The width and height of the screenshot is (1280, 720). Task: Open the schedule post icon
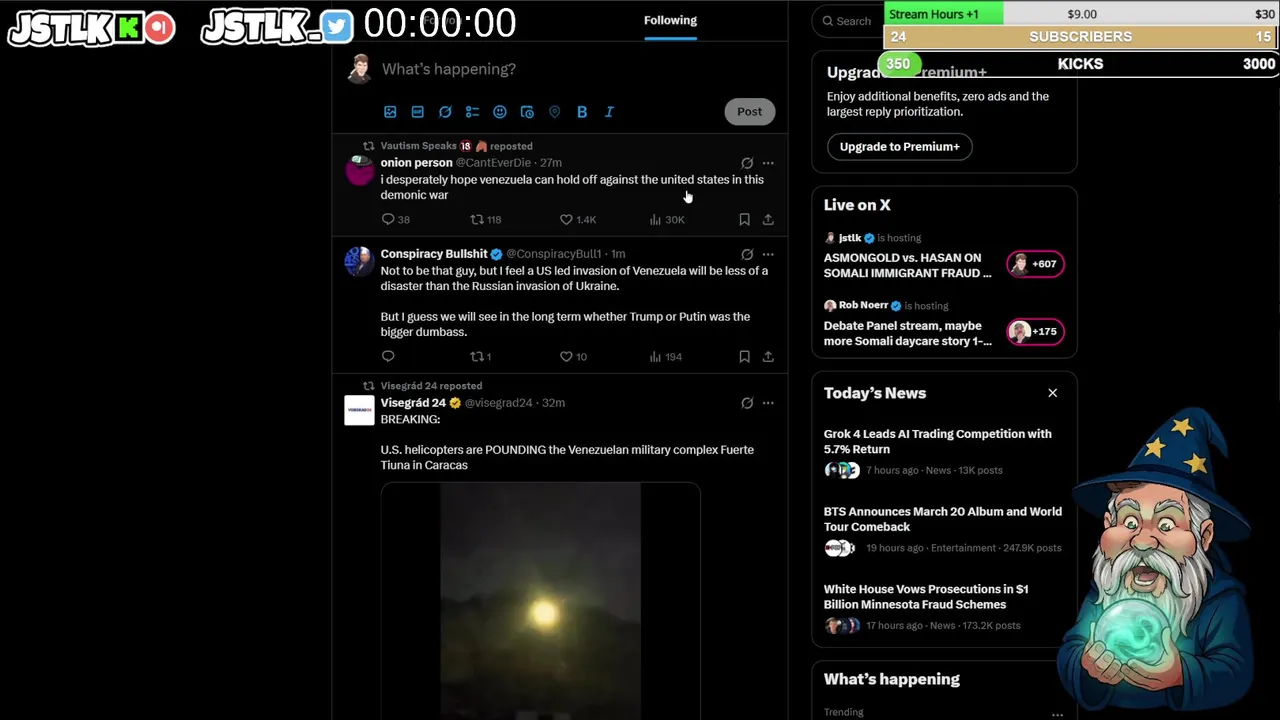point(527,112)
